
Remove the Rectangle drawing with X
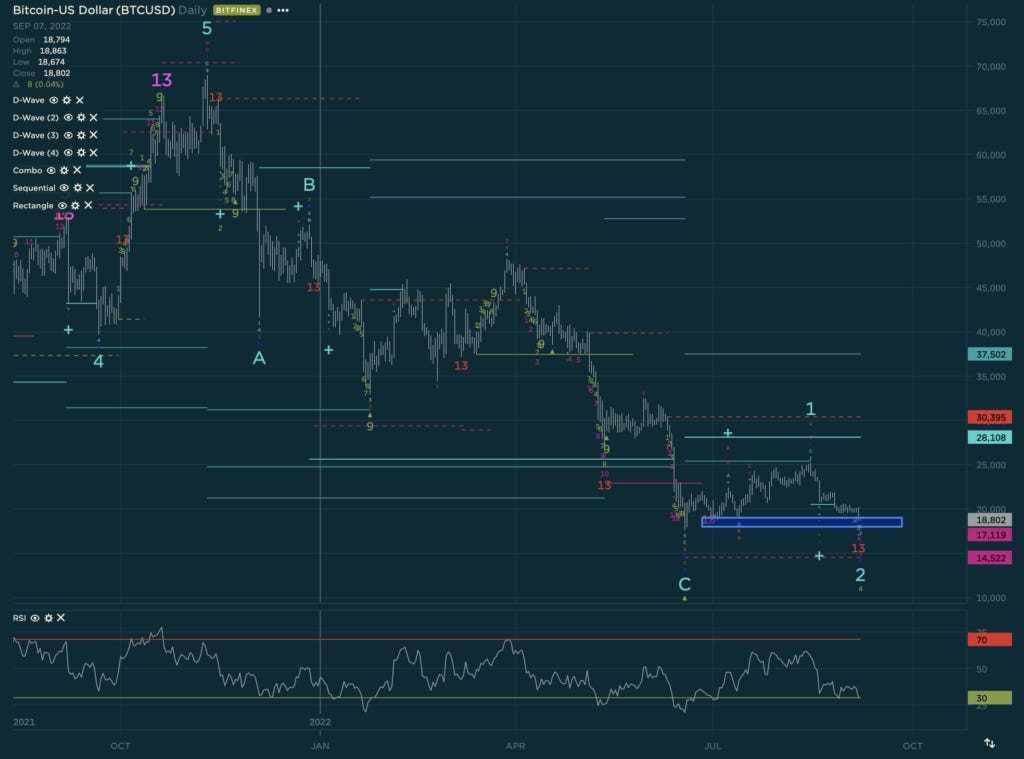pos(88,205)
